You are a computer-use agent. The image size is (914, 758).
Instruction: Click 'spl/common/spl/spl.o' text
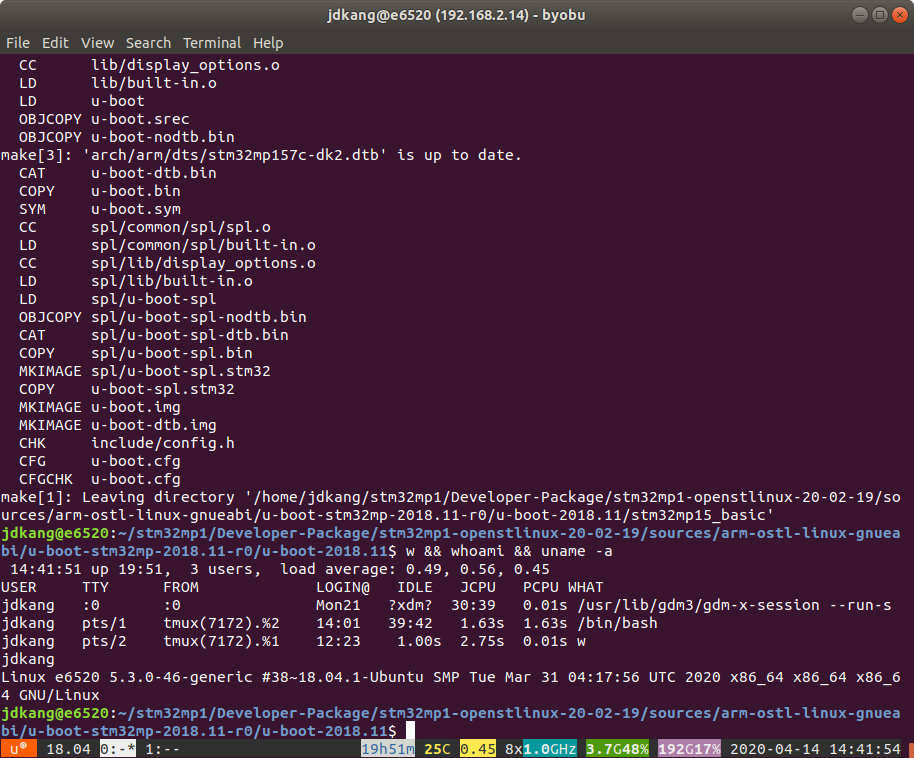tap(181, 227)
